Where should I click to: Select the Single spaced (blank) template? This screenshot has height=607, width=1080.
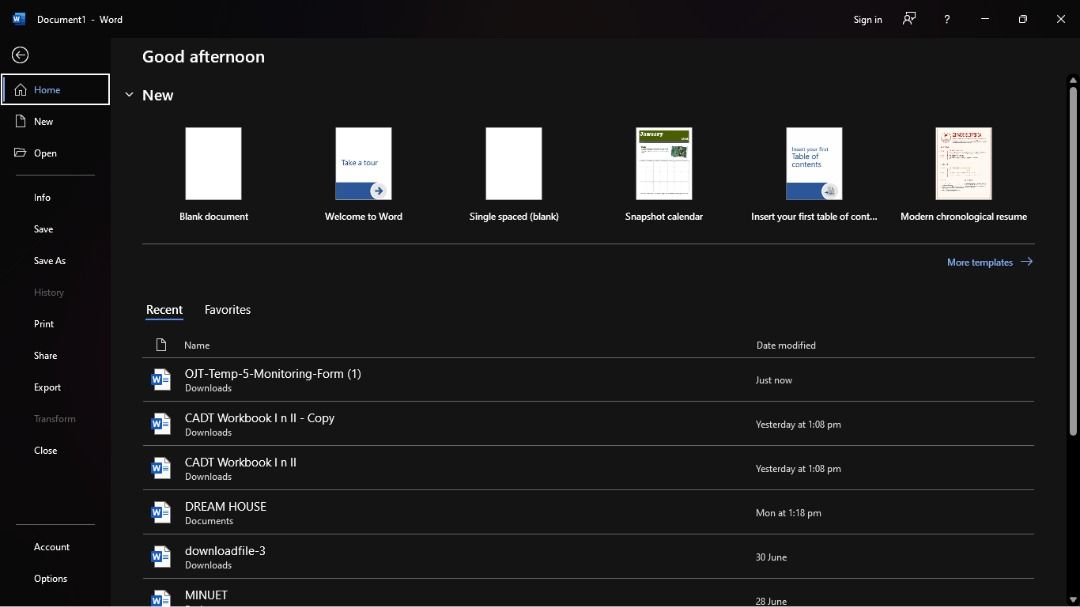coord(514,164)
